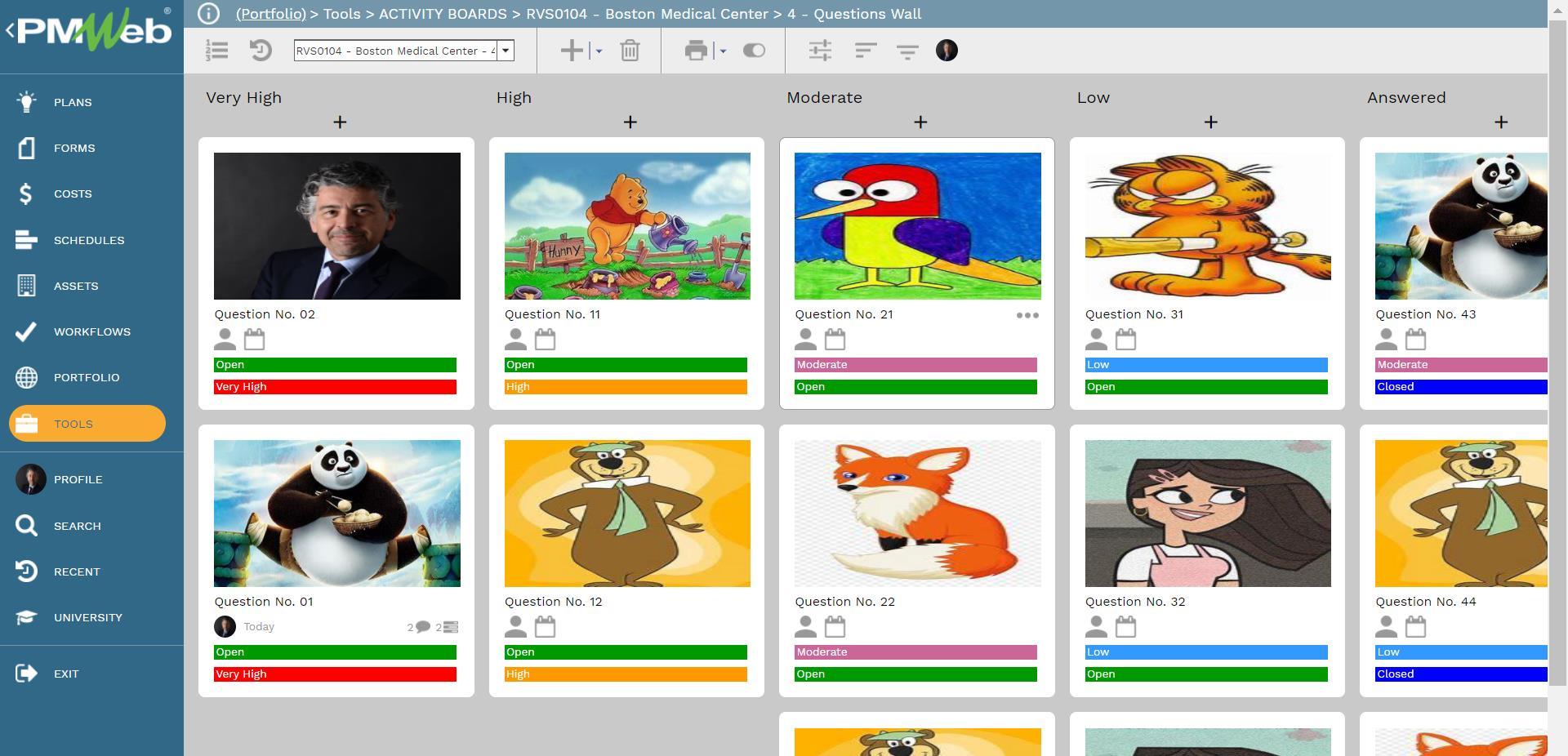Click calendar icon on Question No. 21
This screenshot has width=1568, height=756.
(835, 339)
